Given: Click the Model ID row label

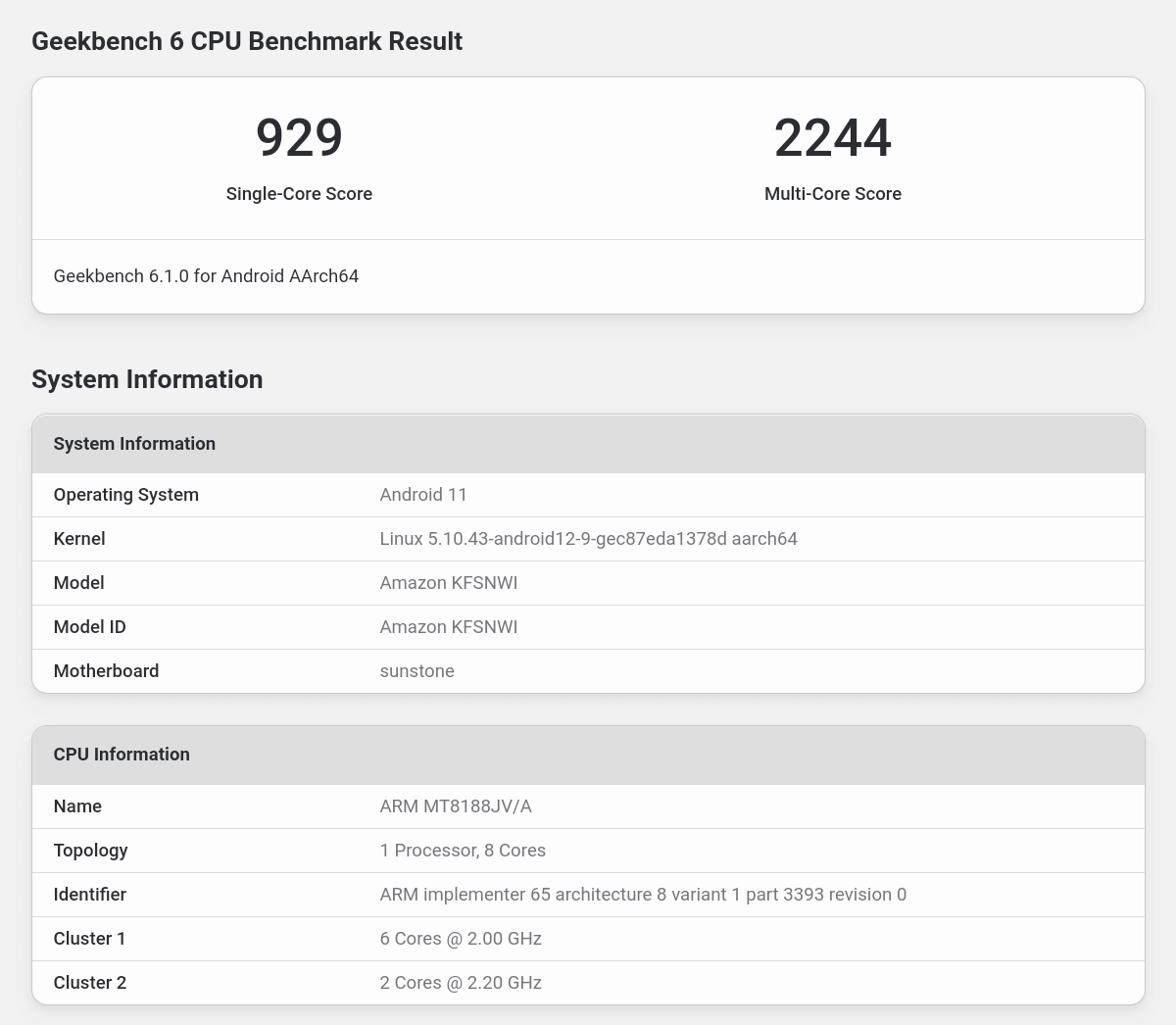Looking at the screenshot, I should pyautogui.click(x=89, y=627).
